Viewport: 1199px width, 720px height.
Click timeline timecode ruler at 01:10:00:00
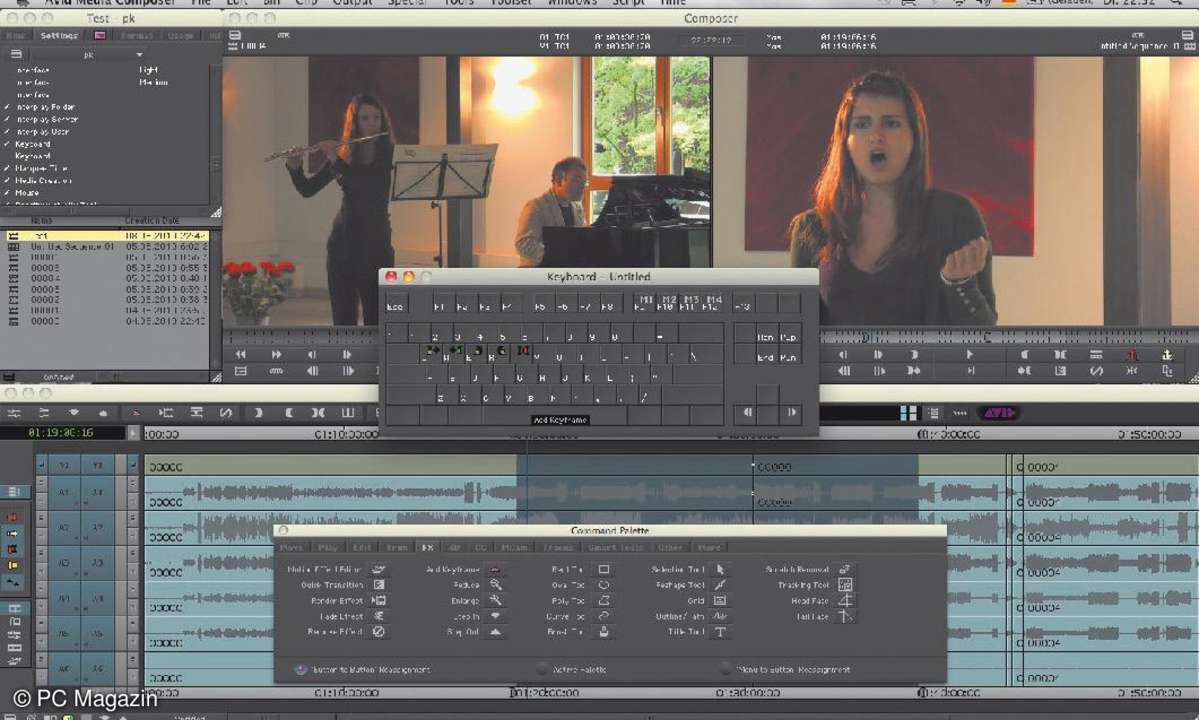click(347, 434)
